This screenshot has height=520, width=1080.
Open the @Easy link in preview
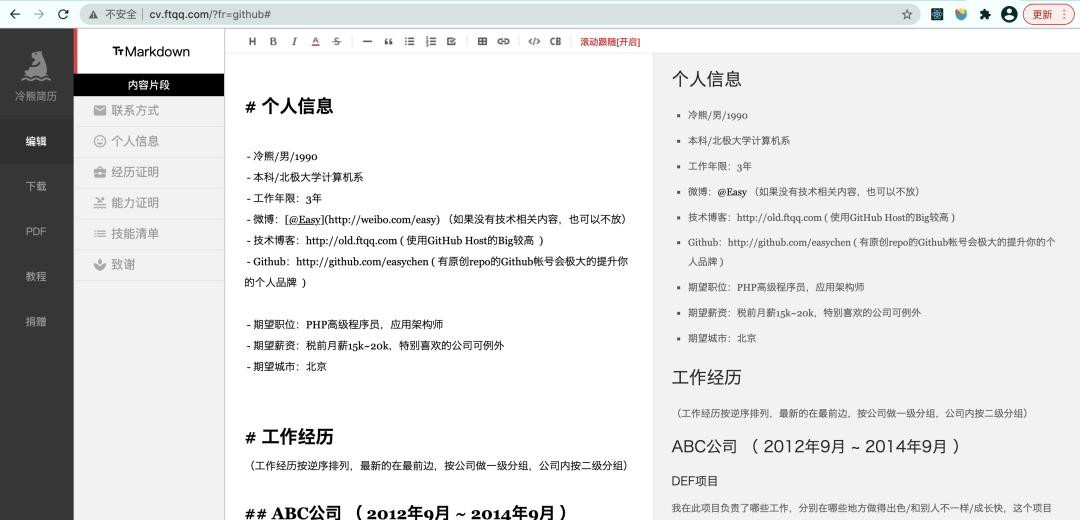(731, 191)
